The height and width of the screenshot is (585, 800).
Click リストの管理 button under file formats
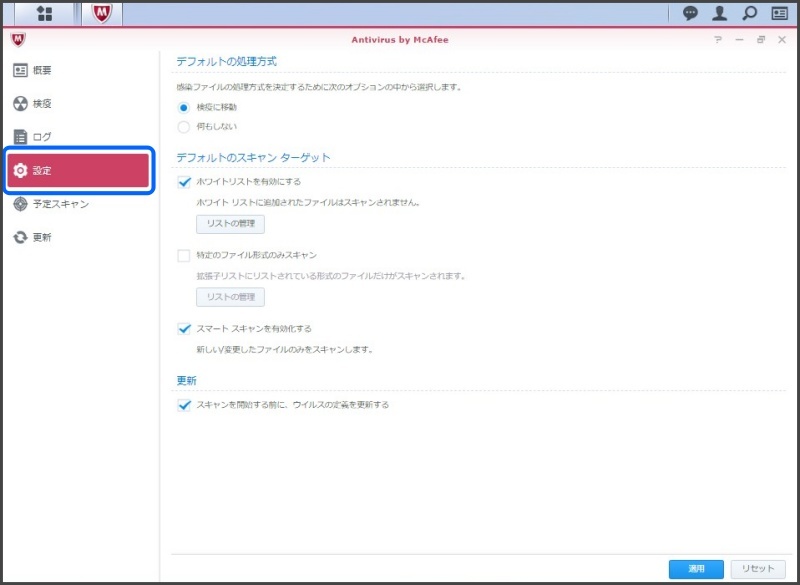click(x=231, y=297)
